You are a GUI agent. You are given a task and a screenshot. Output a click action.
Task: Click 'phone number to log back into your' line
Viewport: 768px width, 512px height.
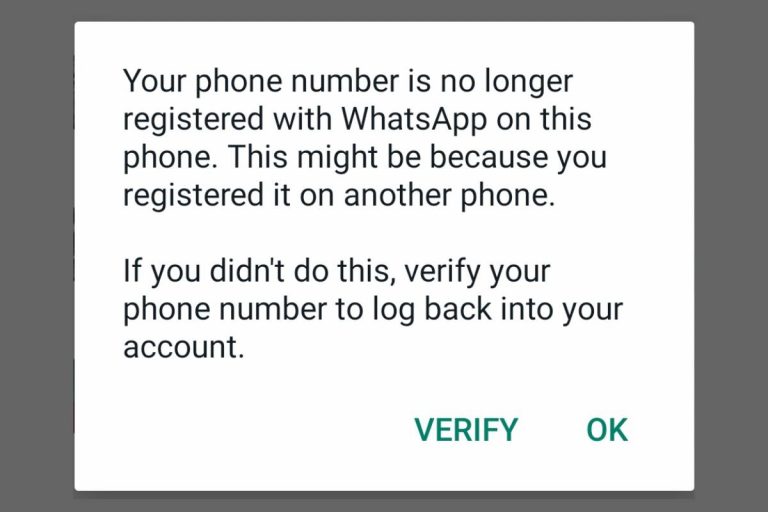pyautogui.click(x=373, y=310)
